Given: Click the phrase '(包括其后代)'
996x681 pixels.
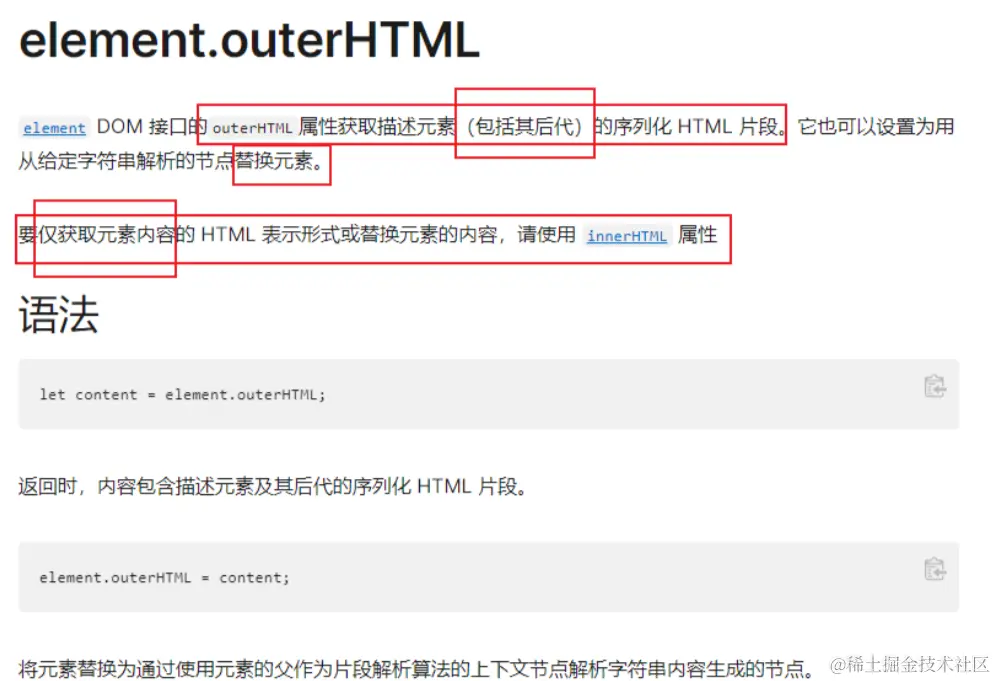Looking at the screenshot, I should tap(525, 126).
